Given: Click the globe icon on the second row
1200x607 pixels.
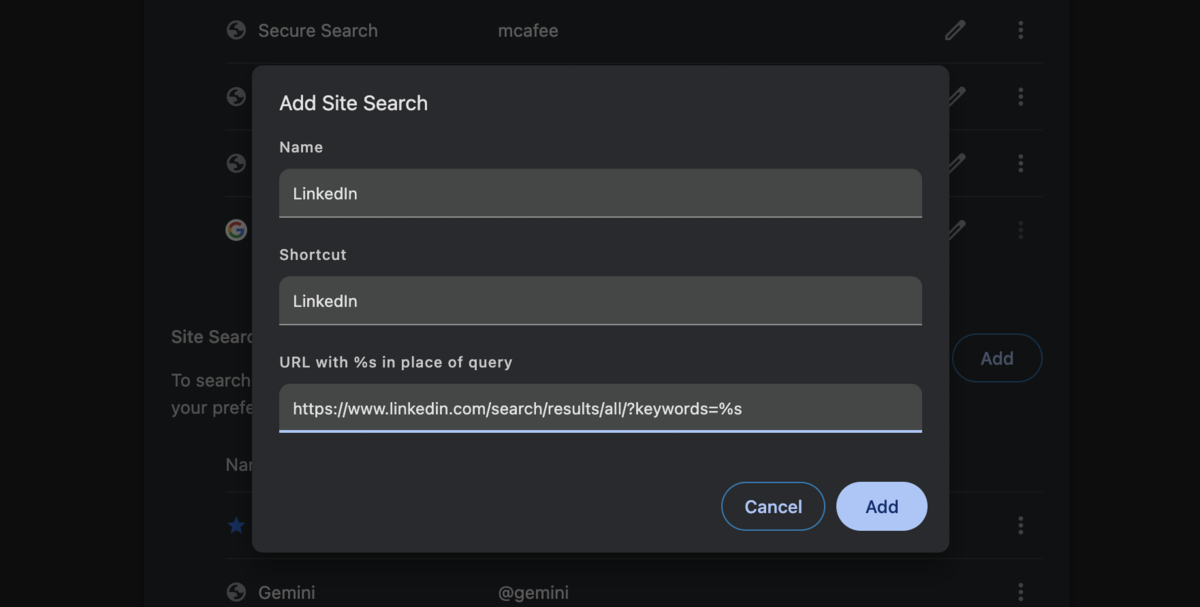Looking at the screenshot, I should point(236,96).
